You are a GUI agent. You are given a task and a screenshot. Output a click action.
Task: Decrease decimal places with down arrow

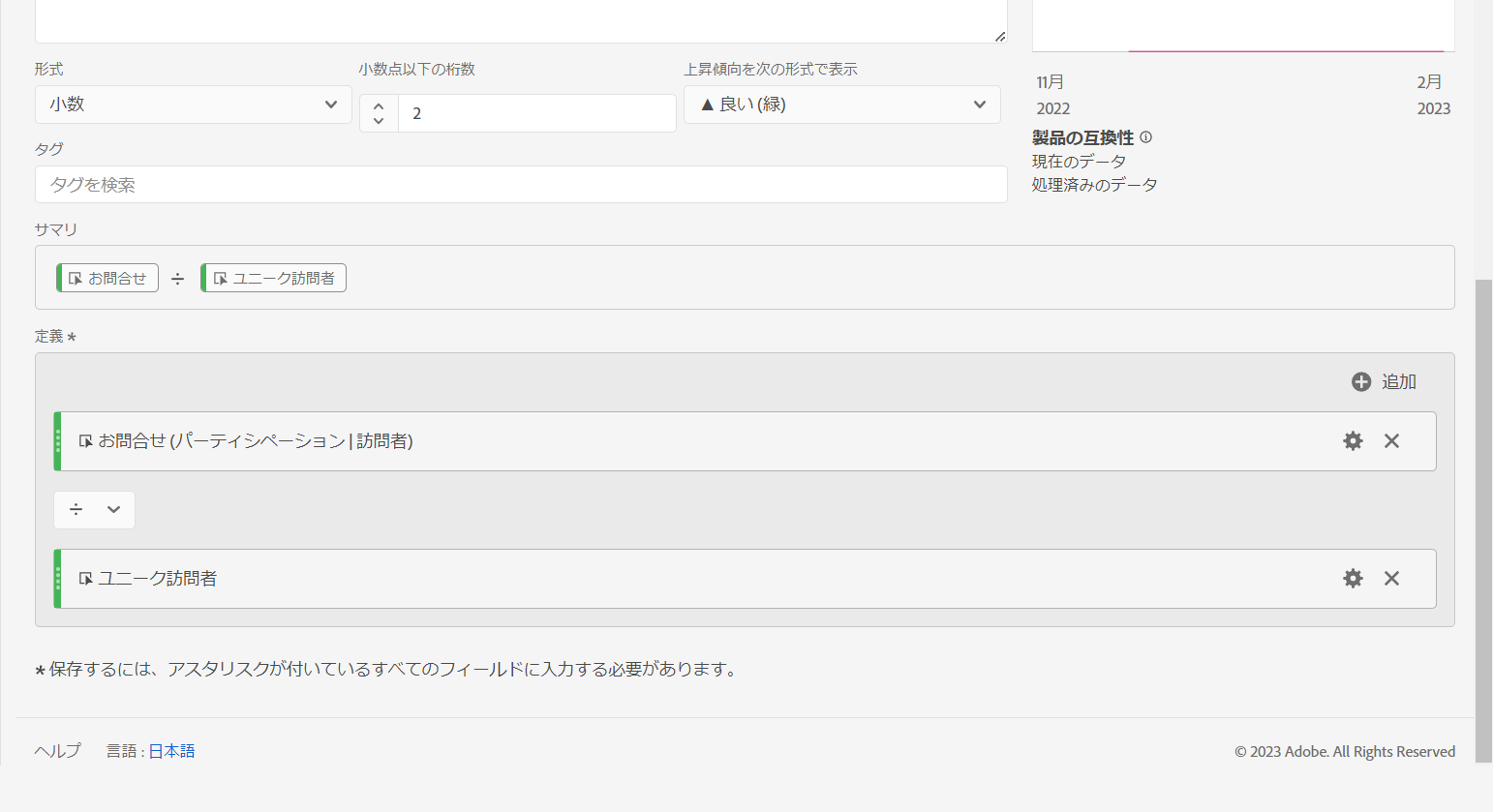pos(379,121)
